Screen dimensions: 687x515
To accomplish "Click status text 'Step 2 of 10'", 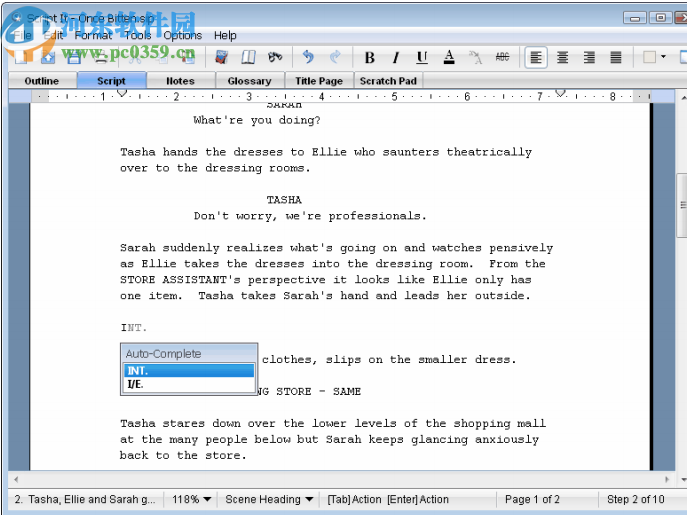I will [x=635, y=499].
